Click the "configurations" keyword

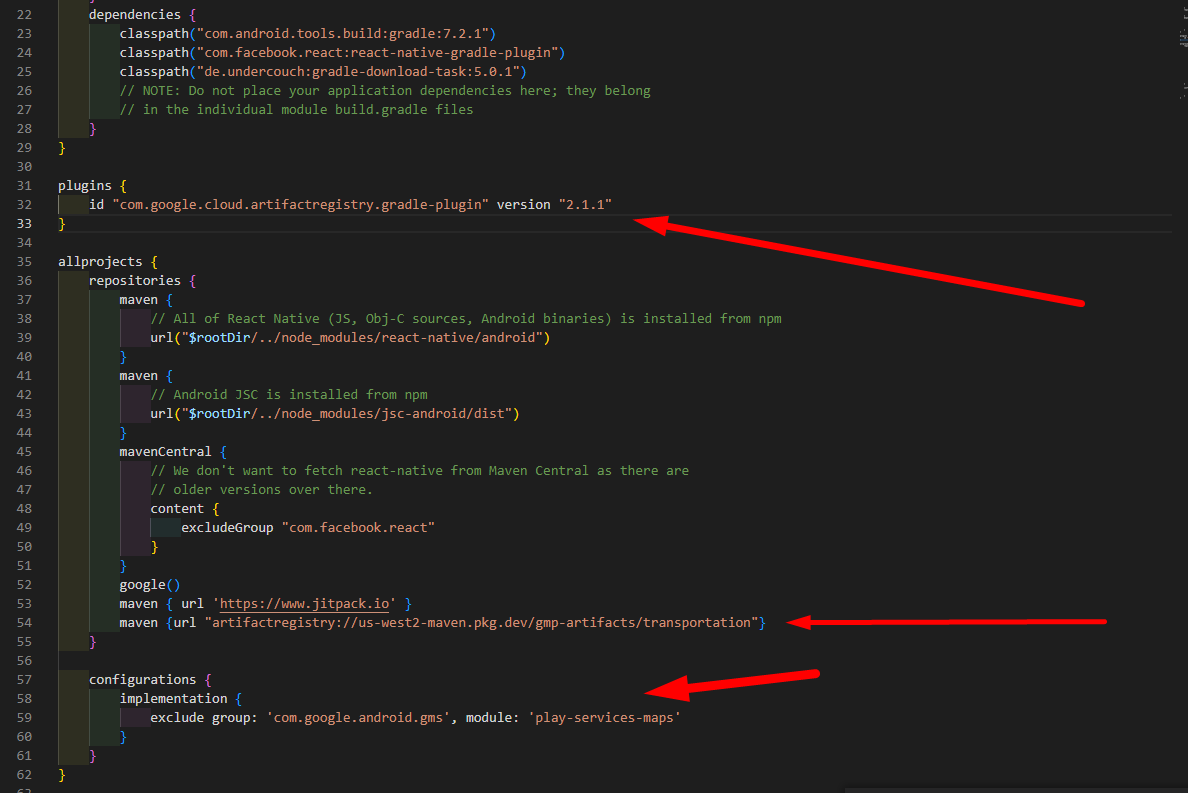[x=143, y=680]
